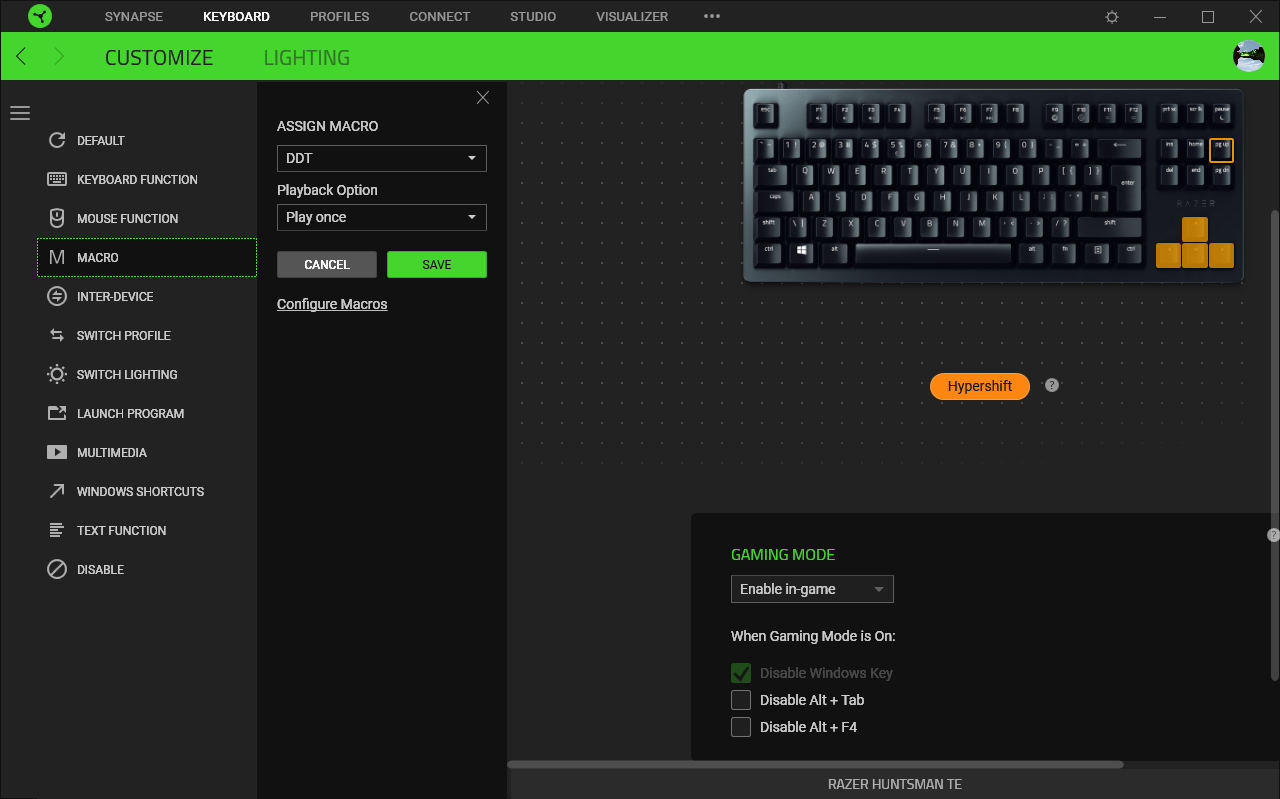Toggle the Disable Windows Key checkbox
Screen dimensions: 1280x799
pyautogui.click(x=741, y=673)
